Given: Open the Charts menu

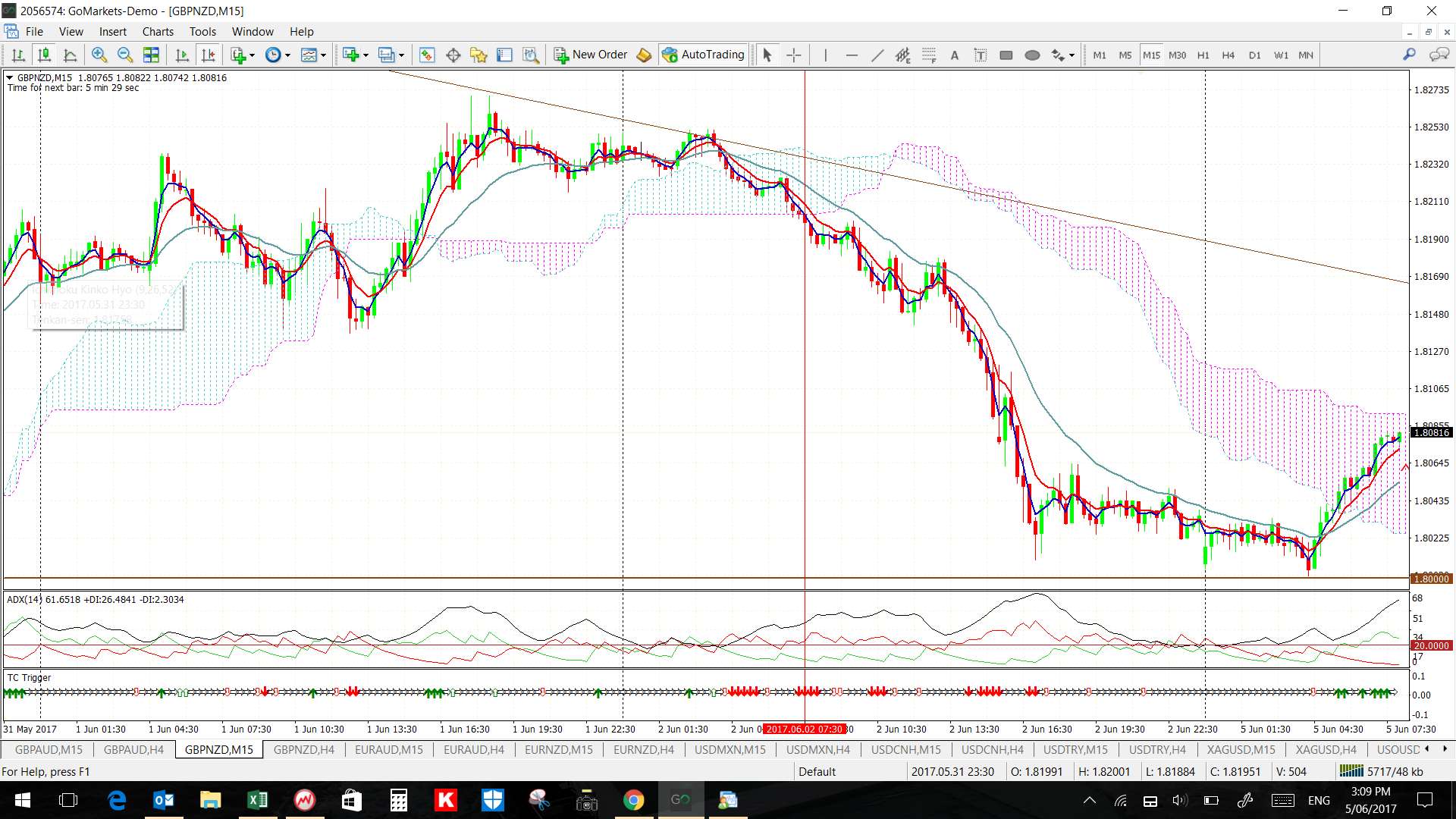Looking at the screenshot, I should [x=158, y=32].
